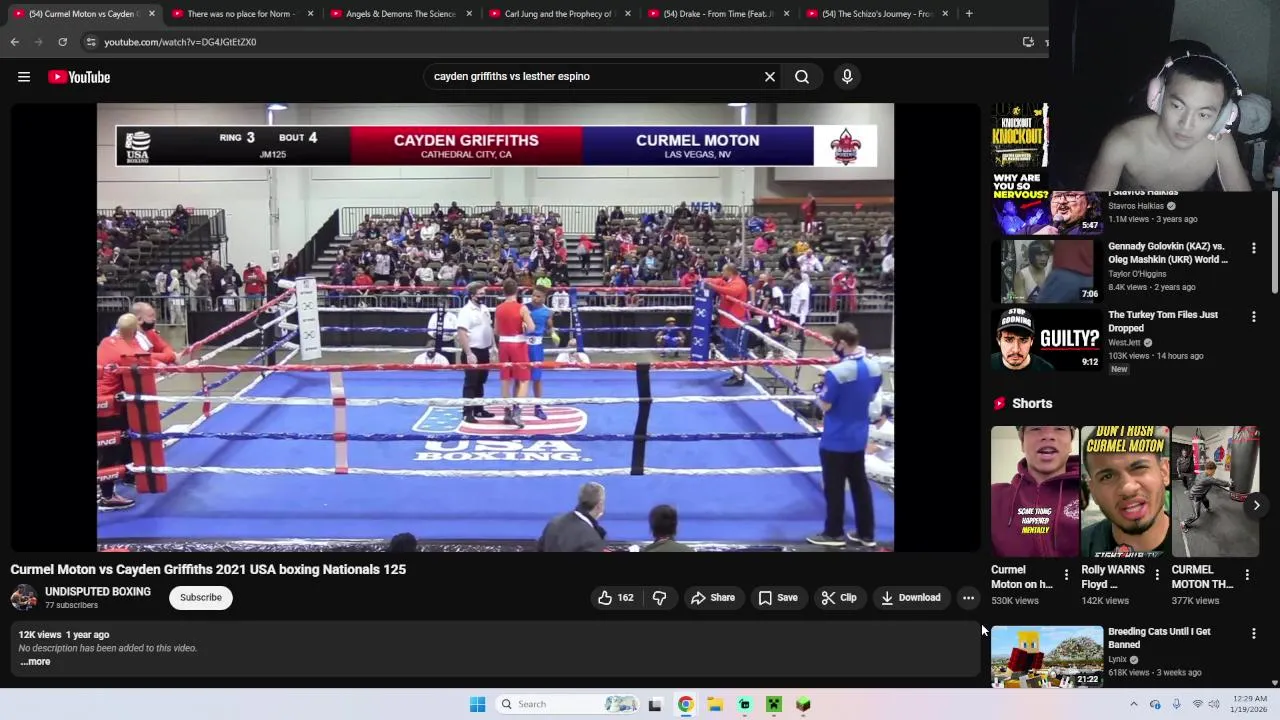Open options for 'Curmel Moton on h...' short
This screenshot has width=1280, height=720.
click(1066, 575)
